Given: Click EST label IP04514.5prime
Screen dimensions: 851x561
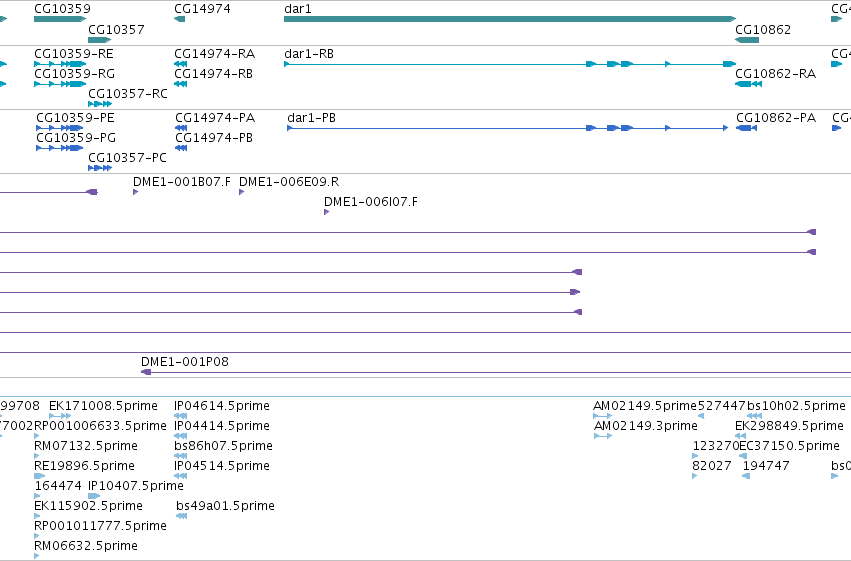Looking at the screenshot, I should click(x=221, y=466).
